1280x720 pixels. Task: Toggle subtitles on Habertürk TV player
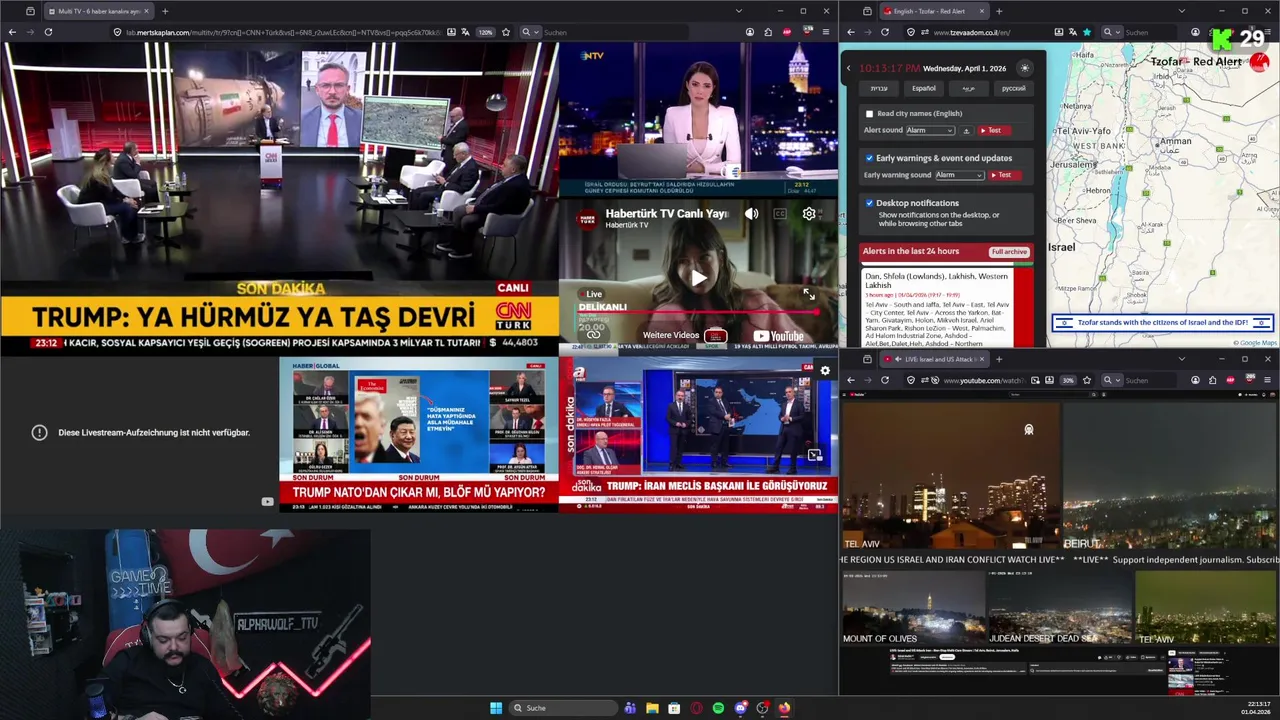tap(780, 213)
